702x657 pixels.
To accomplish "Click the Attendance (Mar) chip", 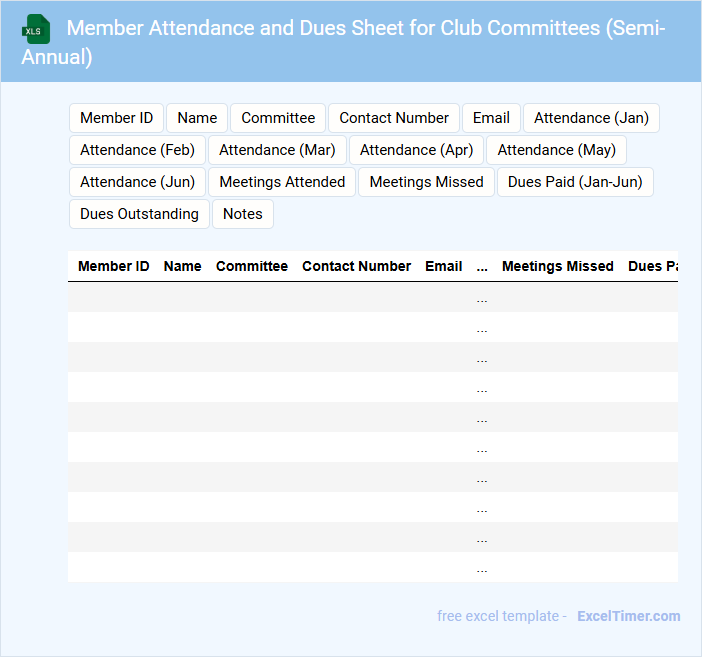I will (277, 150).
